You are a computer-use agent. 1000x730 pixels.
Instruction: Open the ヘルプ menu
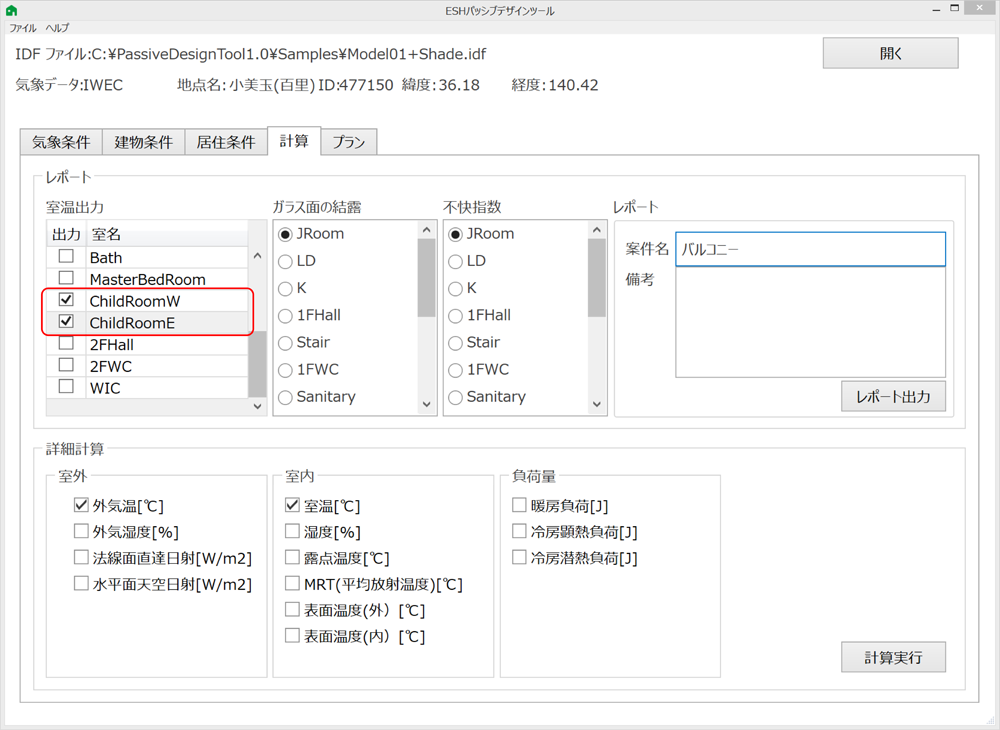point(57,28)
